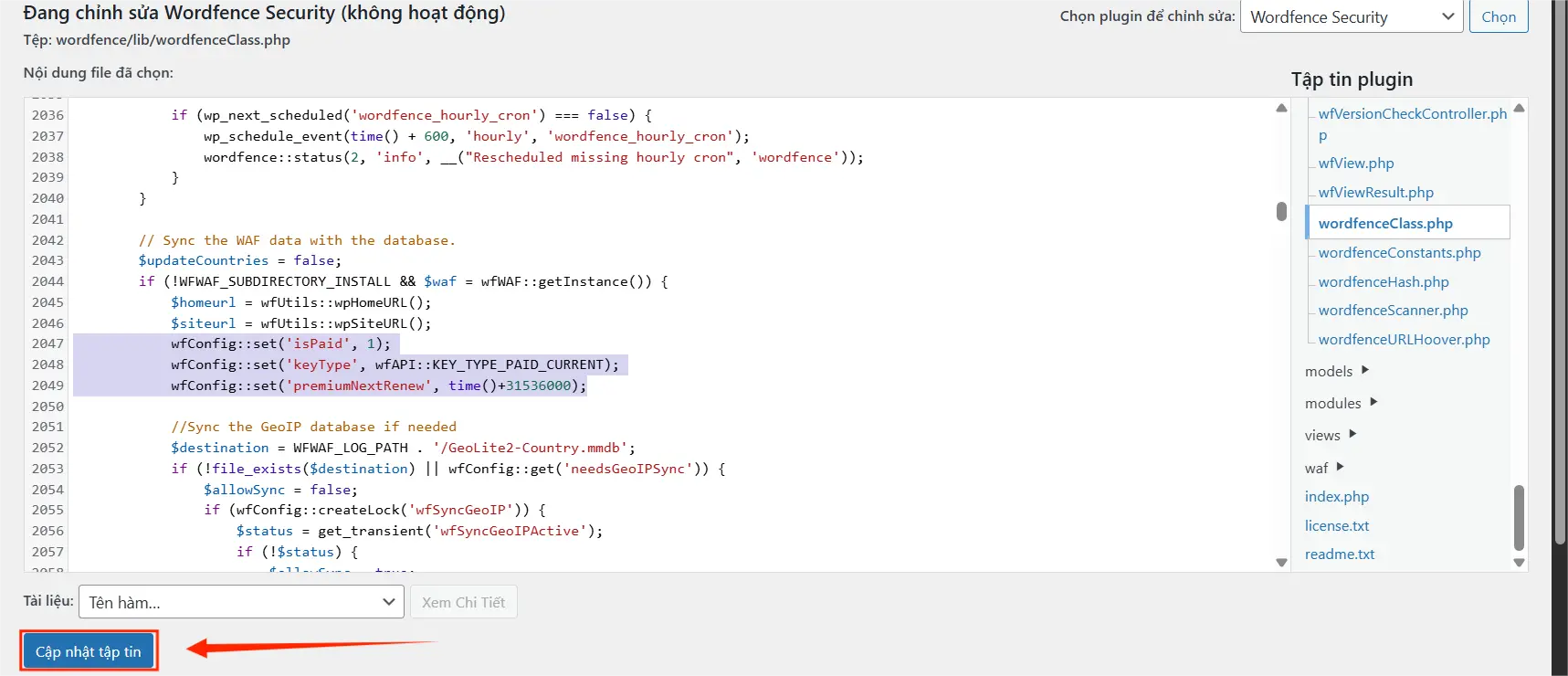Image resolution: width=1568 pixels, height=676 pixels.
Task: Click code editor scroll down arrow
Action: pyautogui.click(x=1281, y=562)
